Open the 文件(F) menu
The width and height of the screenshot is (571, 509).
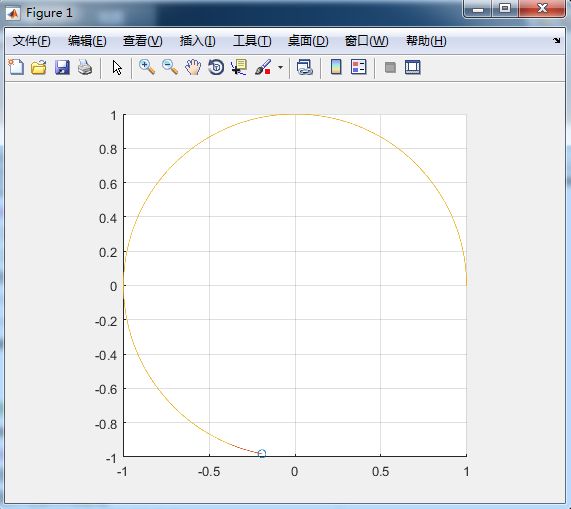click(x=32, y=41)
